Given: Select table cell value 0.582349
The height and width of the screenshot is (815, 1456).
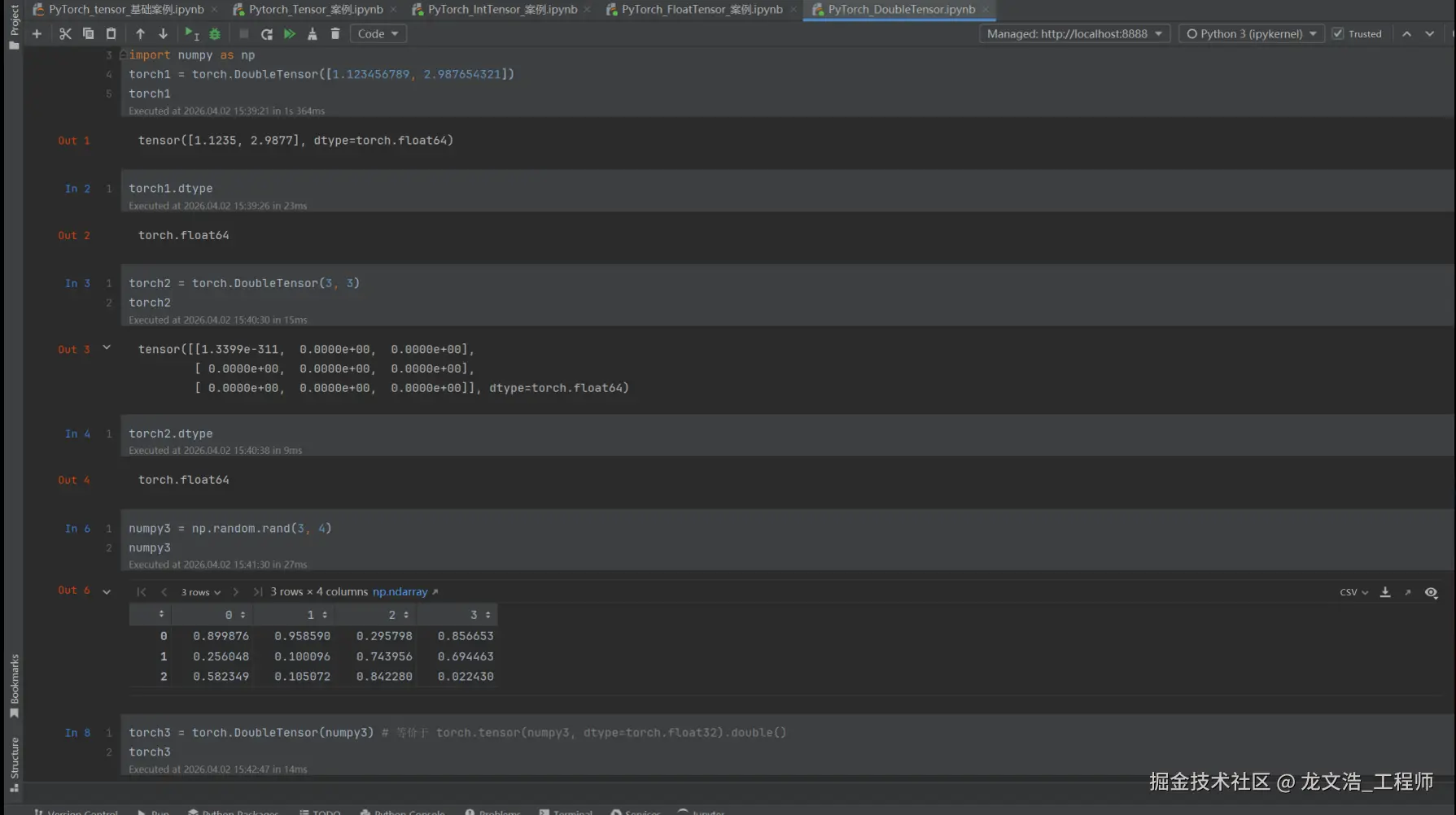Looking at the screenshot, I should coord(221,677).
